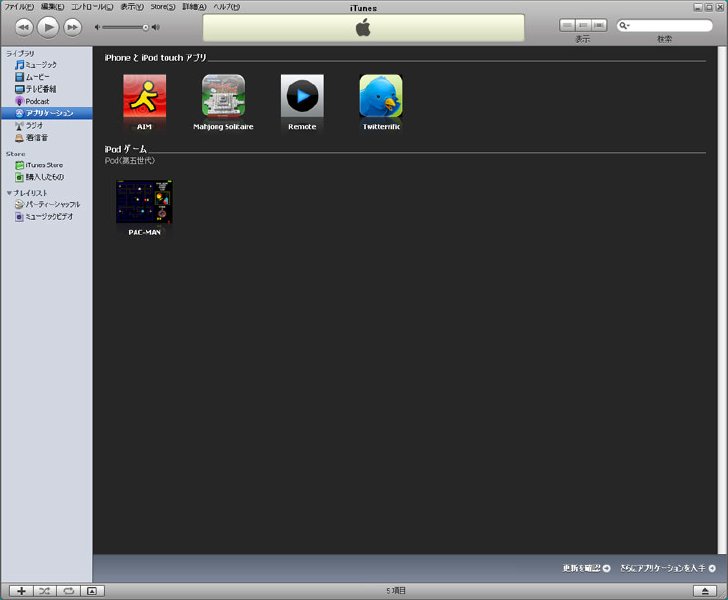This screenshot has width=728, height=600.
Task: Open the AIM app icon
Action: point(144,96)
